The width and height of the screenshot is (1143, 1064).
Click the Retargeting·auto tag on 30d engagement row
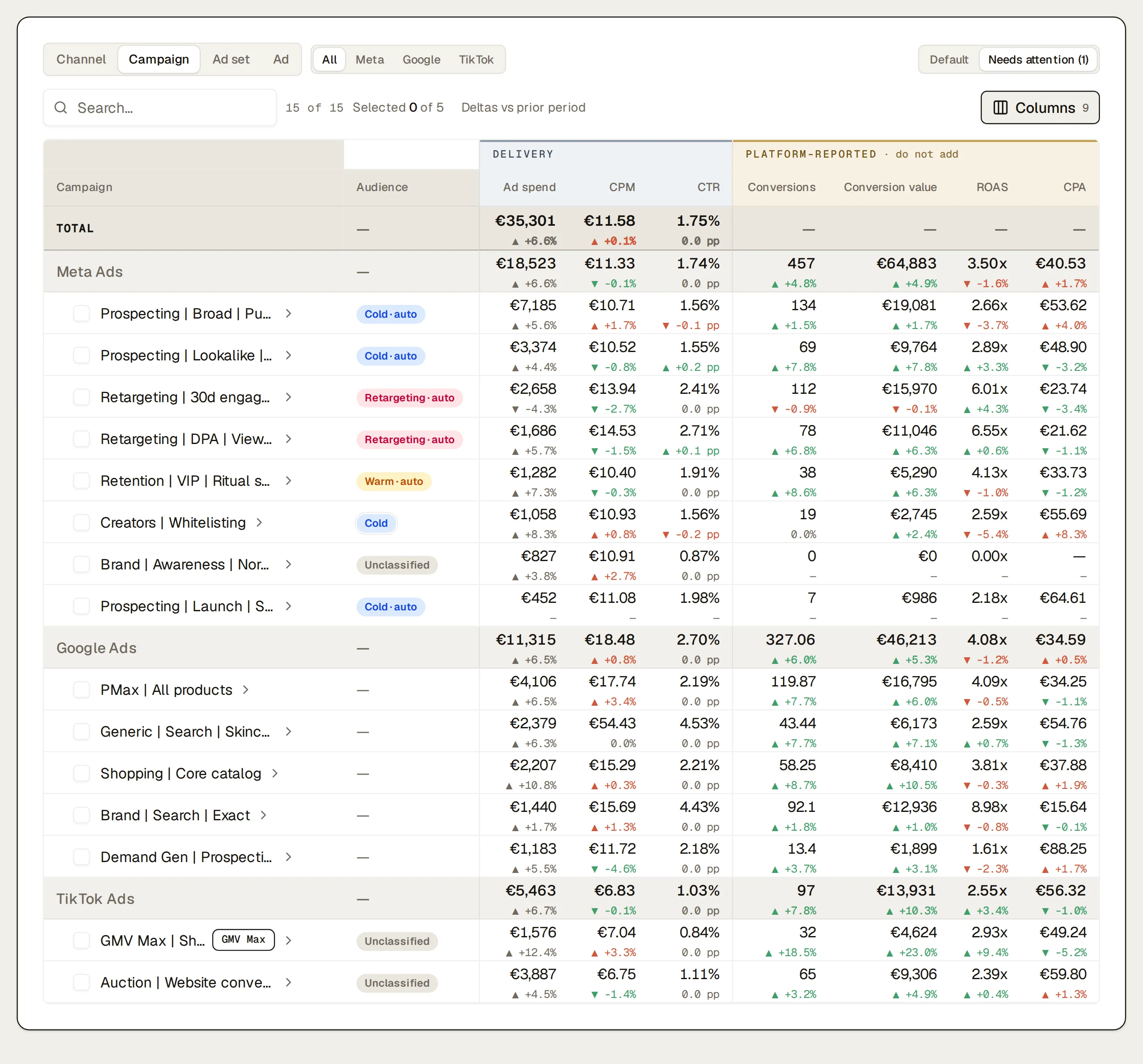tap(409, 398)
